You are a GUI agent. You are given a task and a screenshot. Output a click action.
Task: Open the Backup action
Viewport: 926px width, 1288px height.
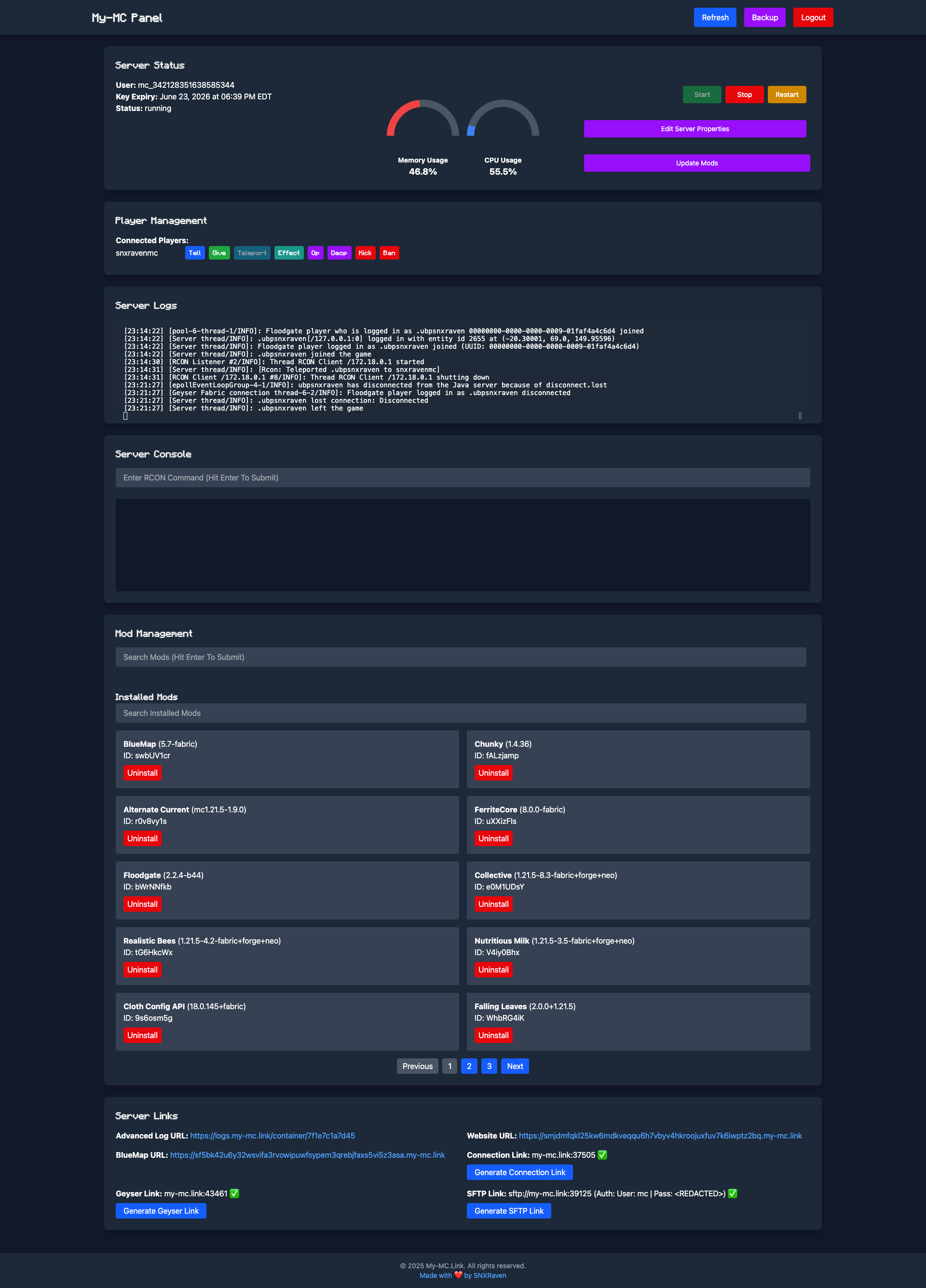[x=765, y=17]
